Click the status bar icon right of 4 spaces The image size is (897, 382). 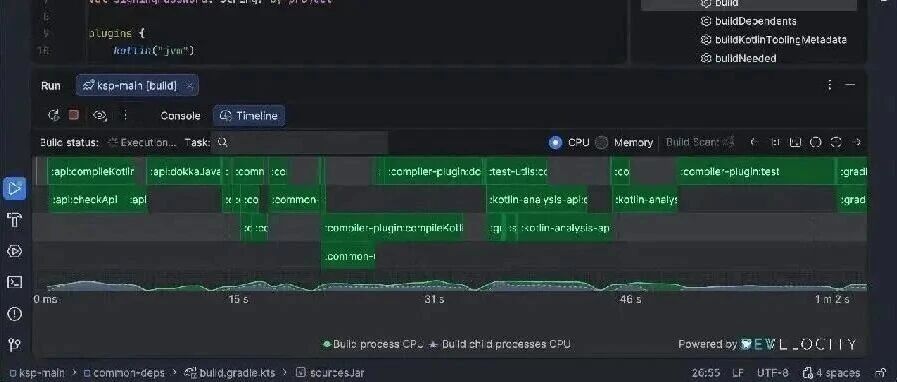click(x=880, y=373)
